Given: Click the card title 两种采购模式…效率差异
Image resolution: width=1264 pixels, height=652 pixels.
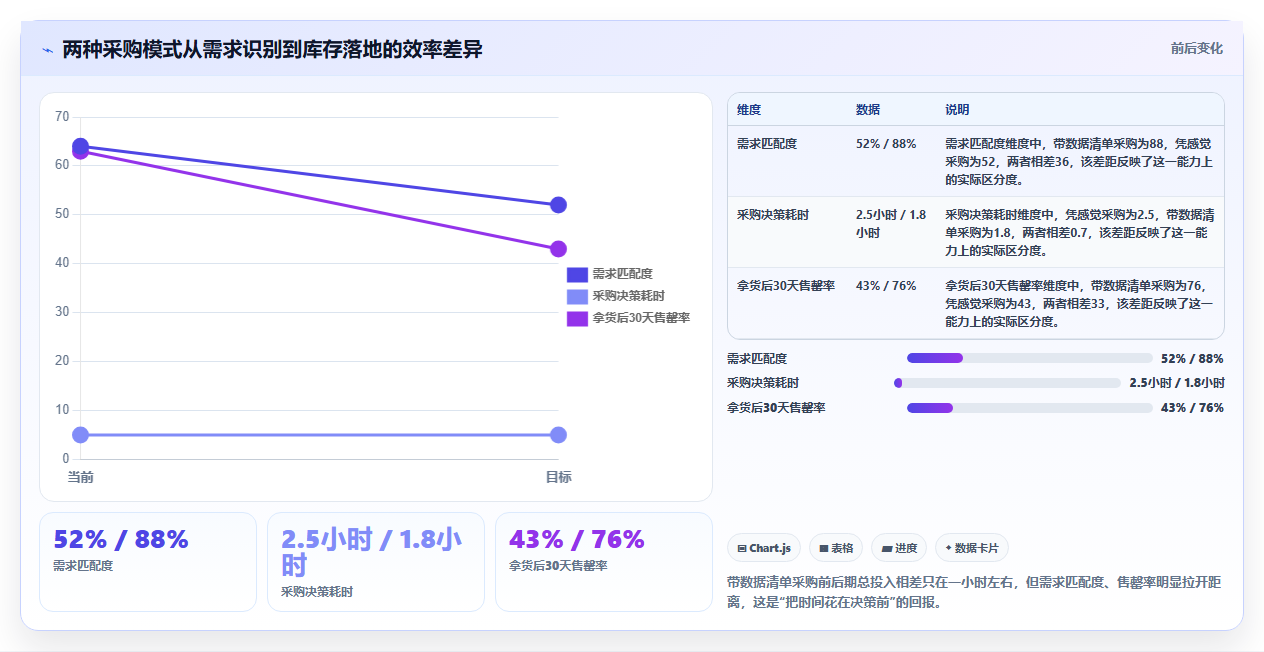Looking at the screenshot, I should [x=272, y=49].
